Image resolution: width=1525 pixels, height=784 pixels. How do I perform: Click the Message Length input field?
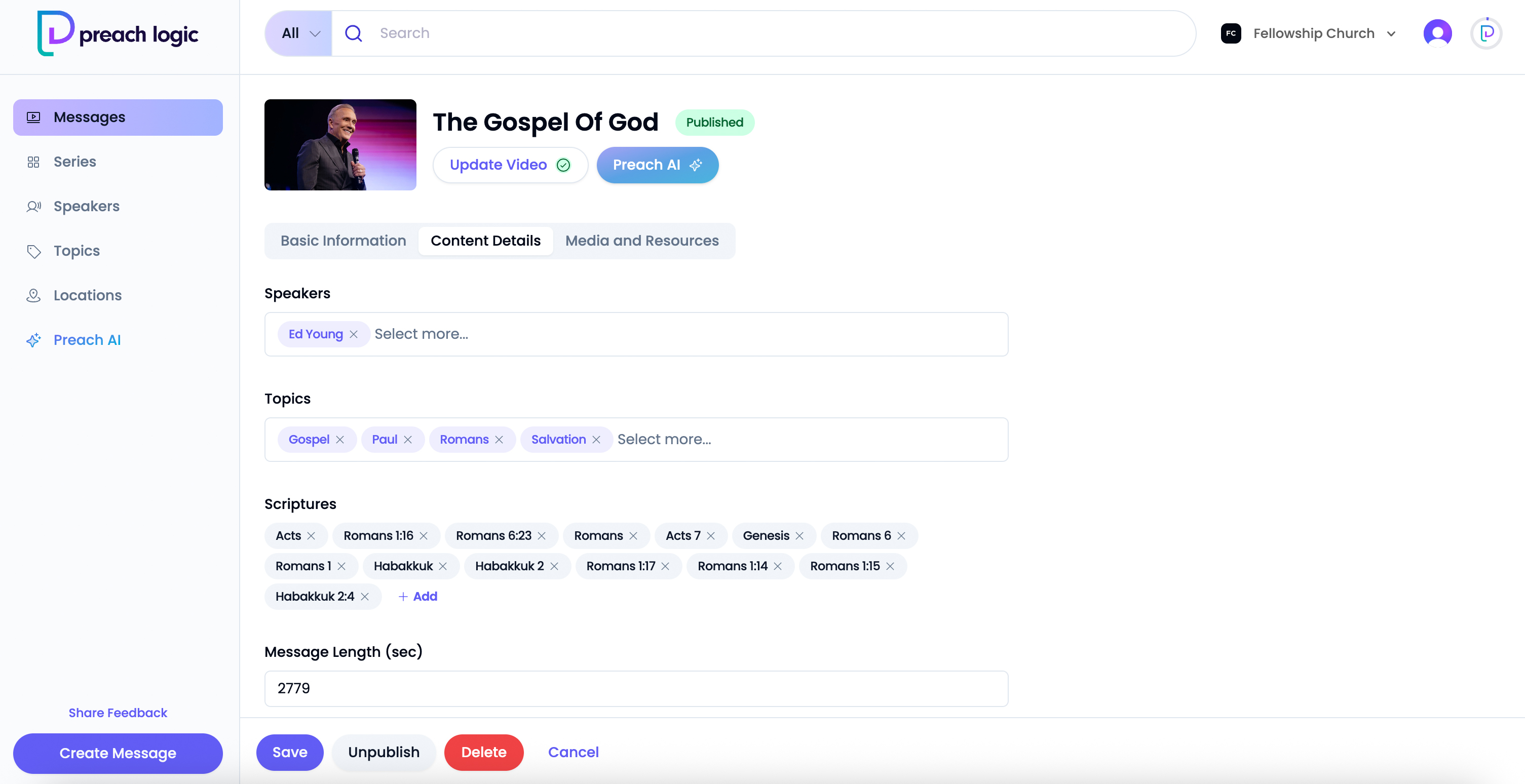636,688
